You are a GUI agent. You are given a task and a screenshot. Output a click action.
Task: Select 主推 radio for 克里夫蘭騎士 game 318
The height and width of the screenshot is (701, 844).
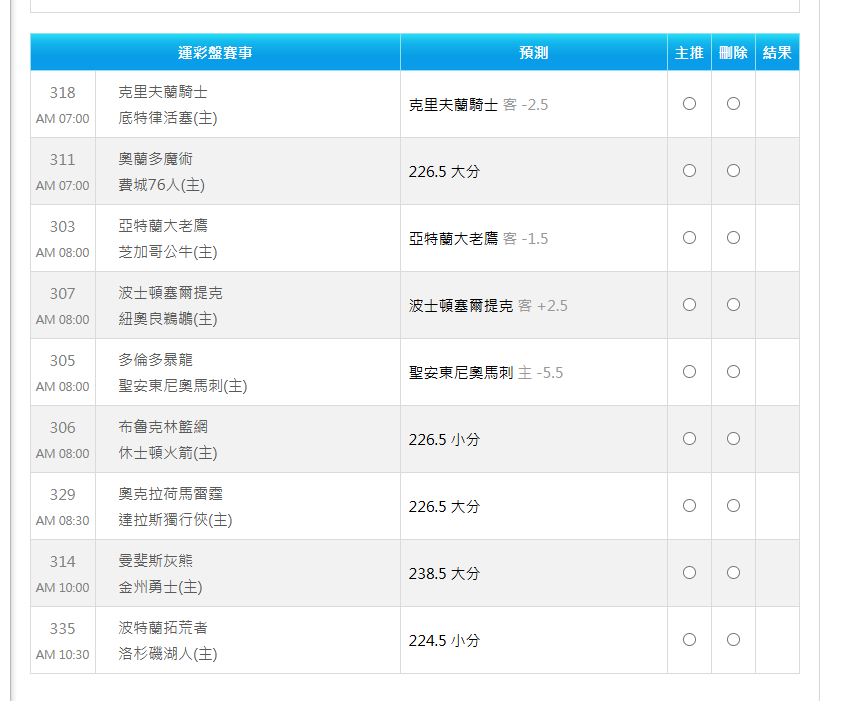click(689, 104)
